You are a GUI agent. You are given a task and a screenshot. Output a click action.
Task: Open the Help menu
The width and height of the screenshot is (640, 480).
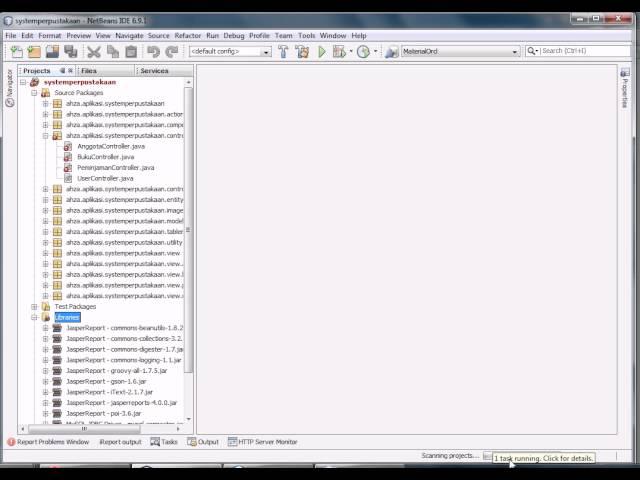click(x=359, y=36)
